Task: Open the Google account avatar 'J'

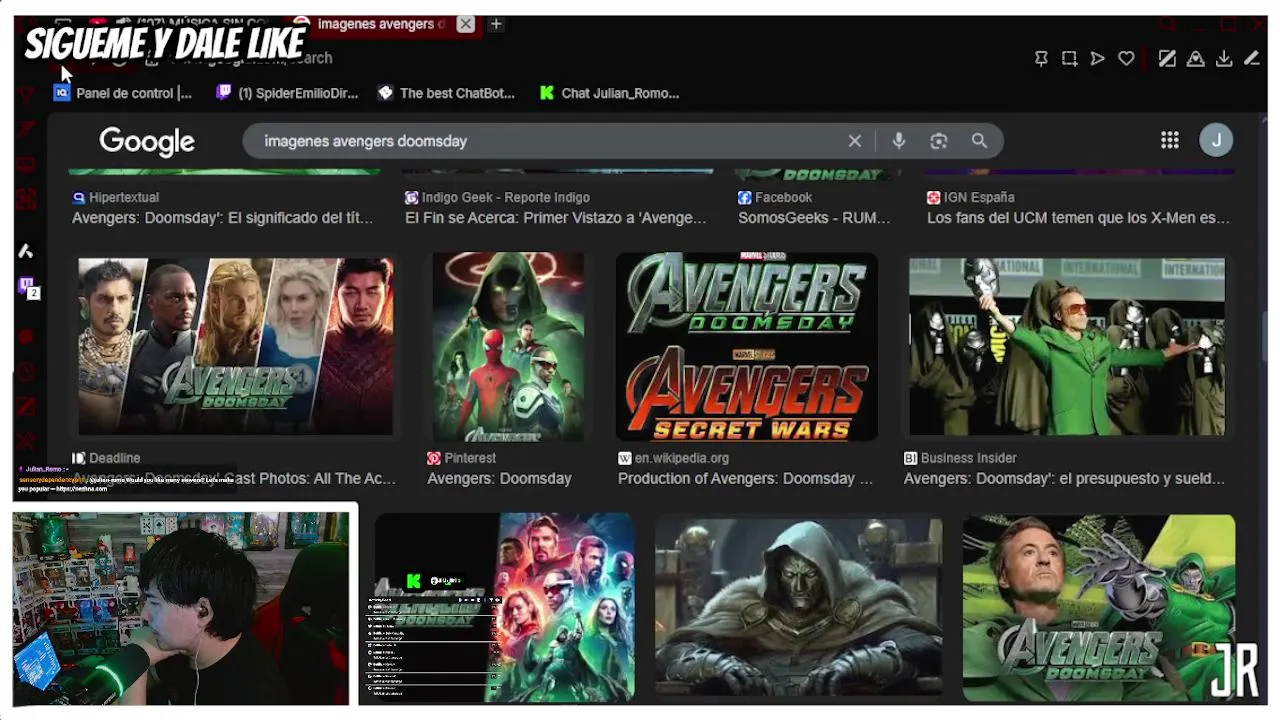Action: [1216, 140]
